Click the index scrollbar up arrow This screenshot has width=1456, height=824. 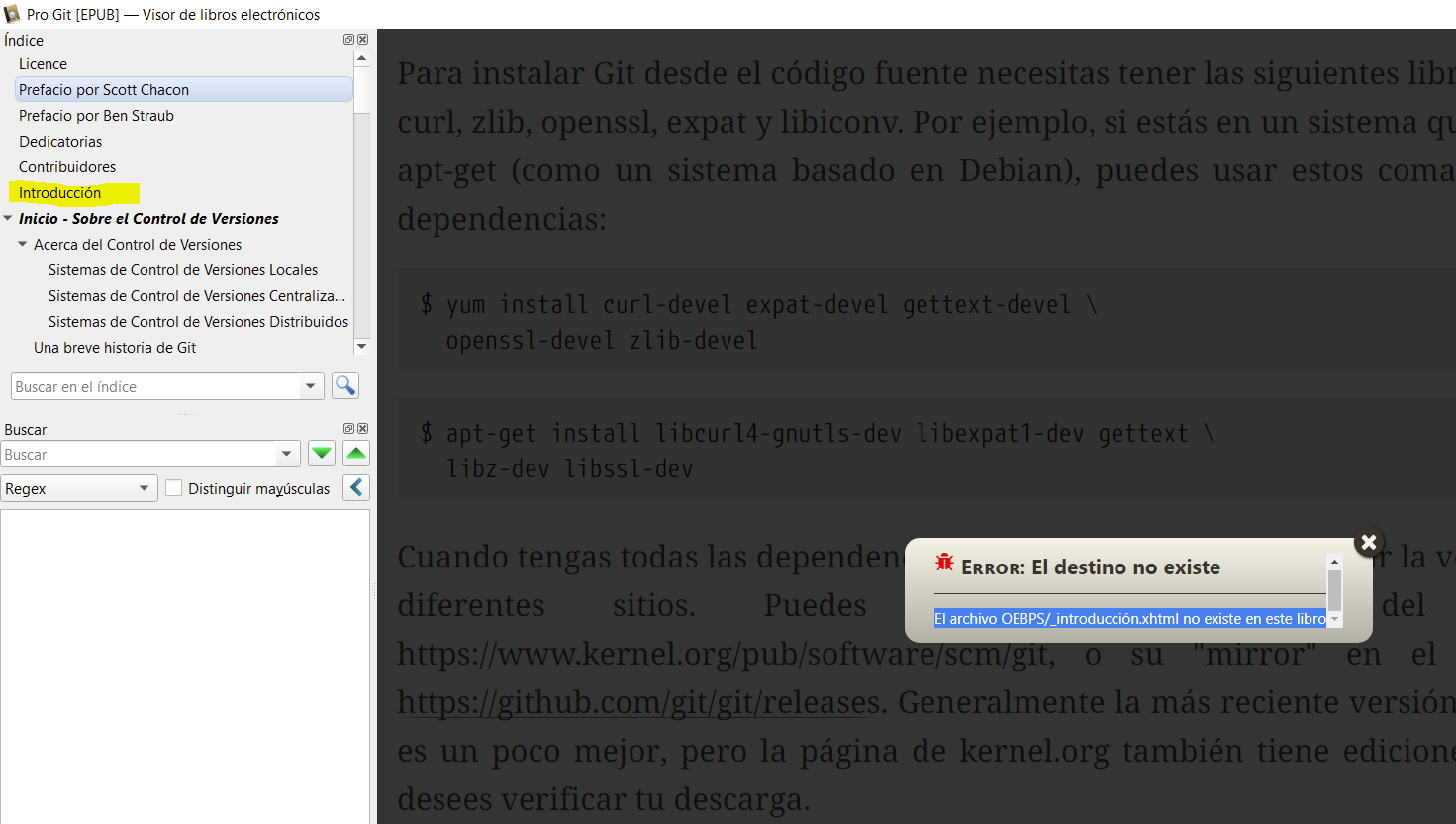[361, 58]
